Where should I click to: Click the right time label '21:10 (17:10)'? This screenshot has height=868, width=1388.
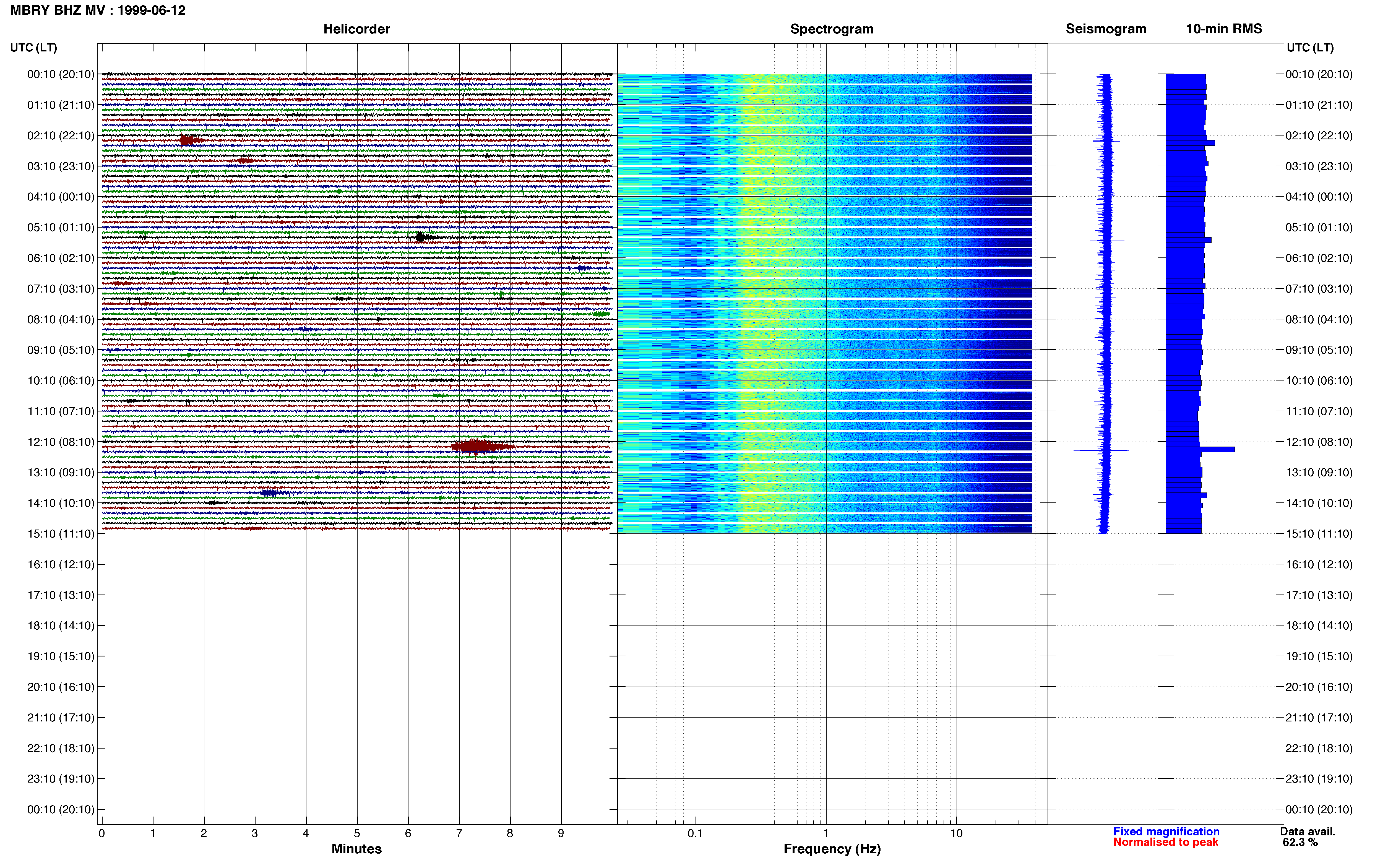coord(1319,717)
